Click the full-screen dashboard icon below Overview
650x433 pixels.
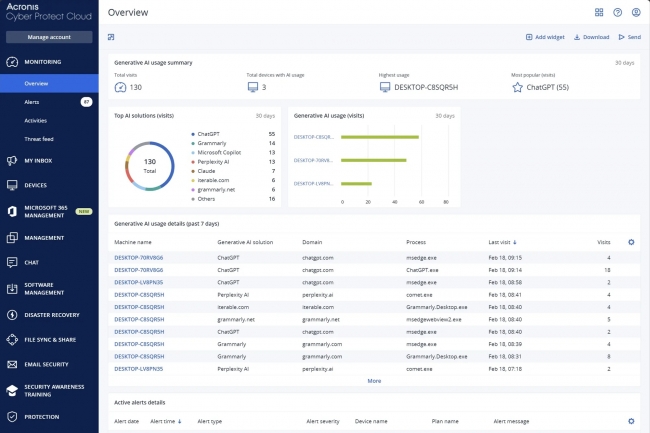111,37
